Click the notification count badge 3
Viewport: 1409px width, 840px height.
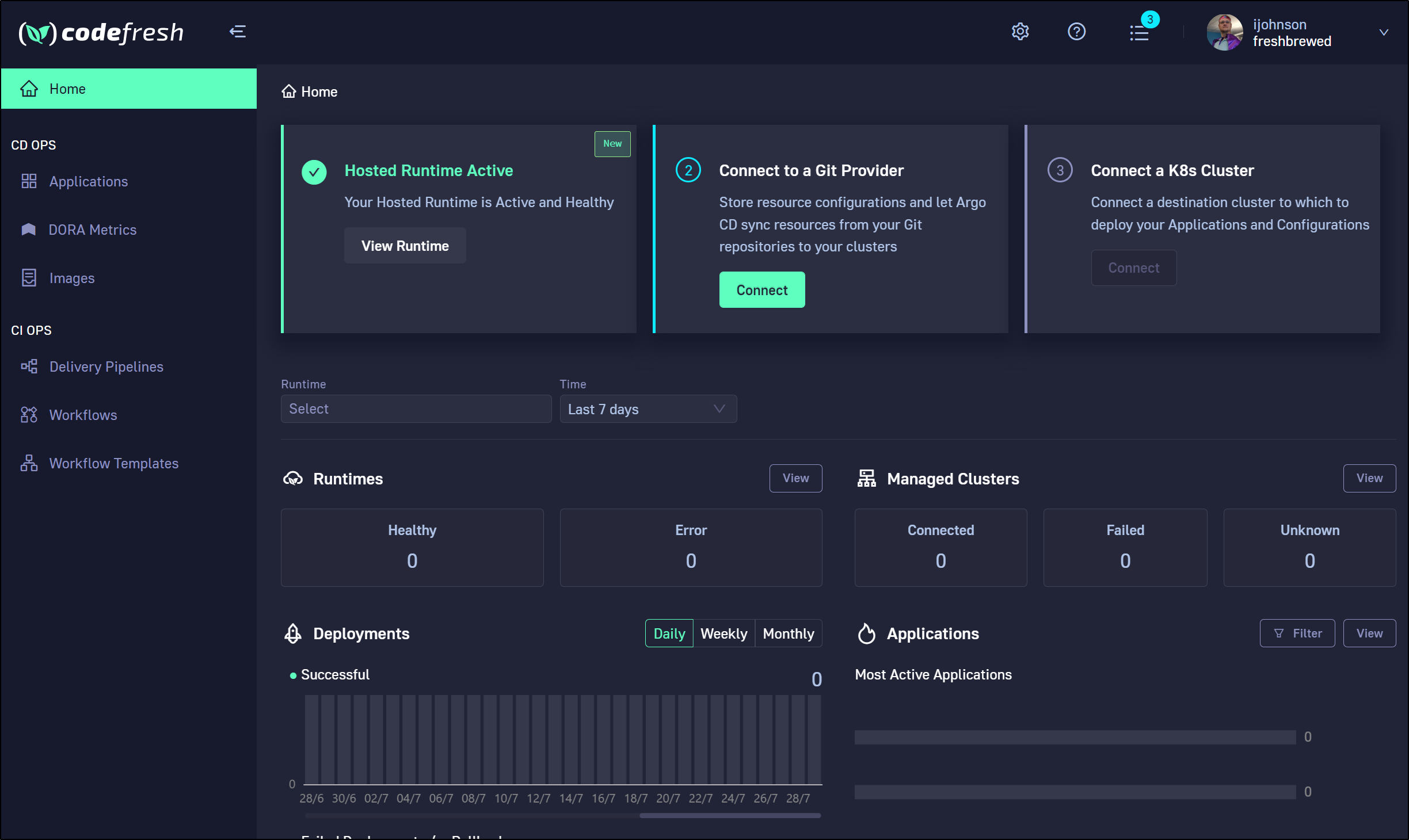pos(1150,20)
